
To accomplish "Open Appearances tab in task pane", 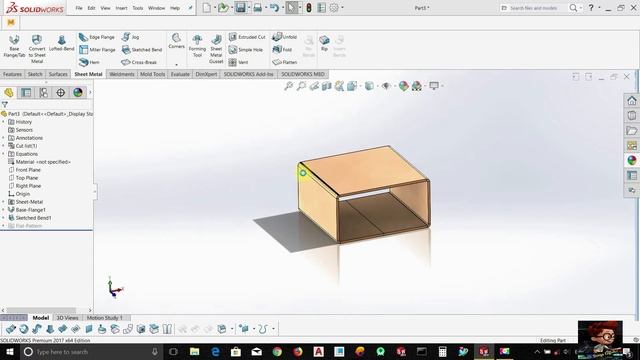I will tap(632, 160).
